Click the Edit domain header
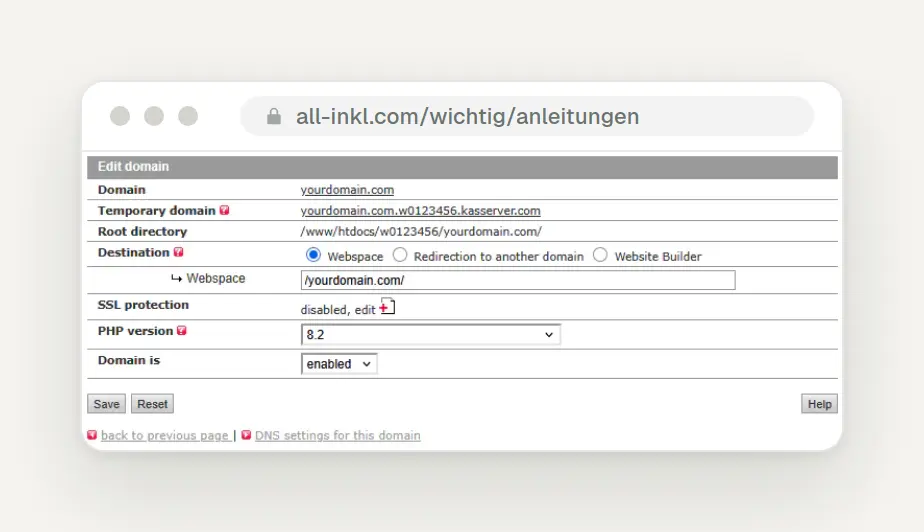 (462, 167)
